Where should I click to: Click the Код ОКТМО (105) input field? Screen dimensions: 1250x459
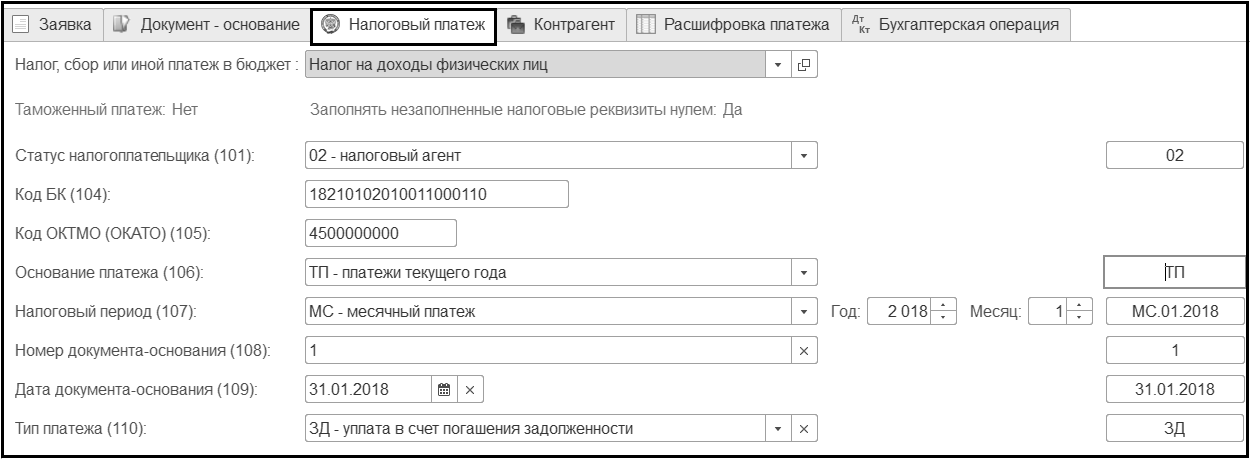(379, 233)
